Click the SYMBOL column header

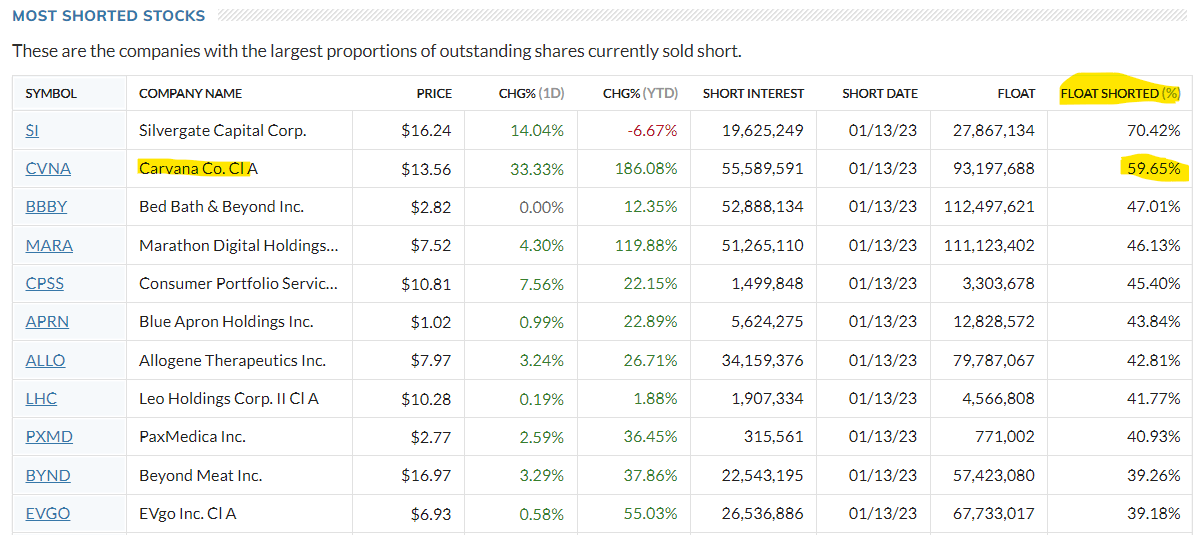[x=51, y=93]
